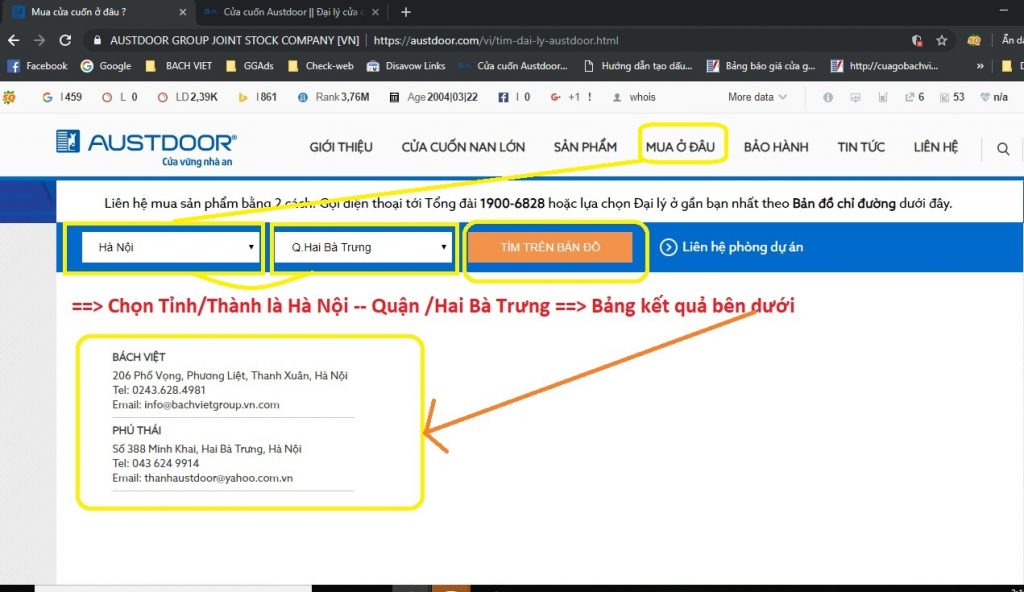Click the hotline number 1900-6828
This screenshot has width=1024, height=592.
pyautogui.click(x=512, y=203)
